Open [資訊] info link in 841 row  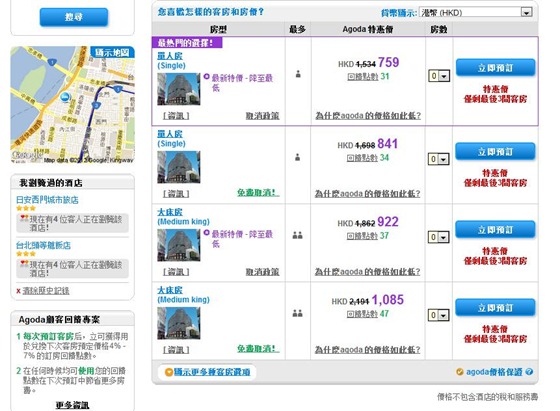pyautogui.click(x=176, y=194)
